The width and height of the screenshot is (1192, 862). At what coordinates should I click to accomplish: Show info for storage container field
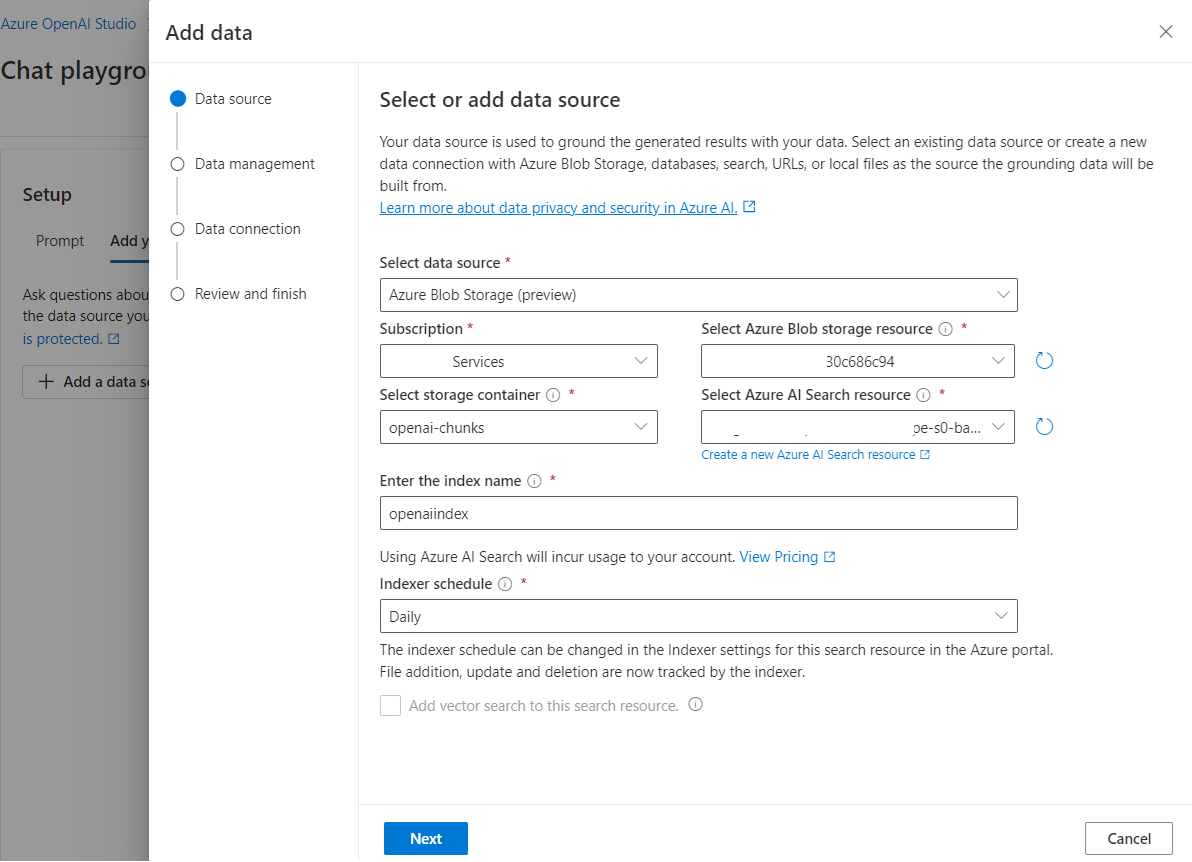tap(553, 395)
